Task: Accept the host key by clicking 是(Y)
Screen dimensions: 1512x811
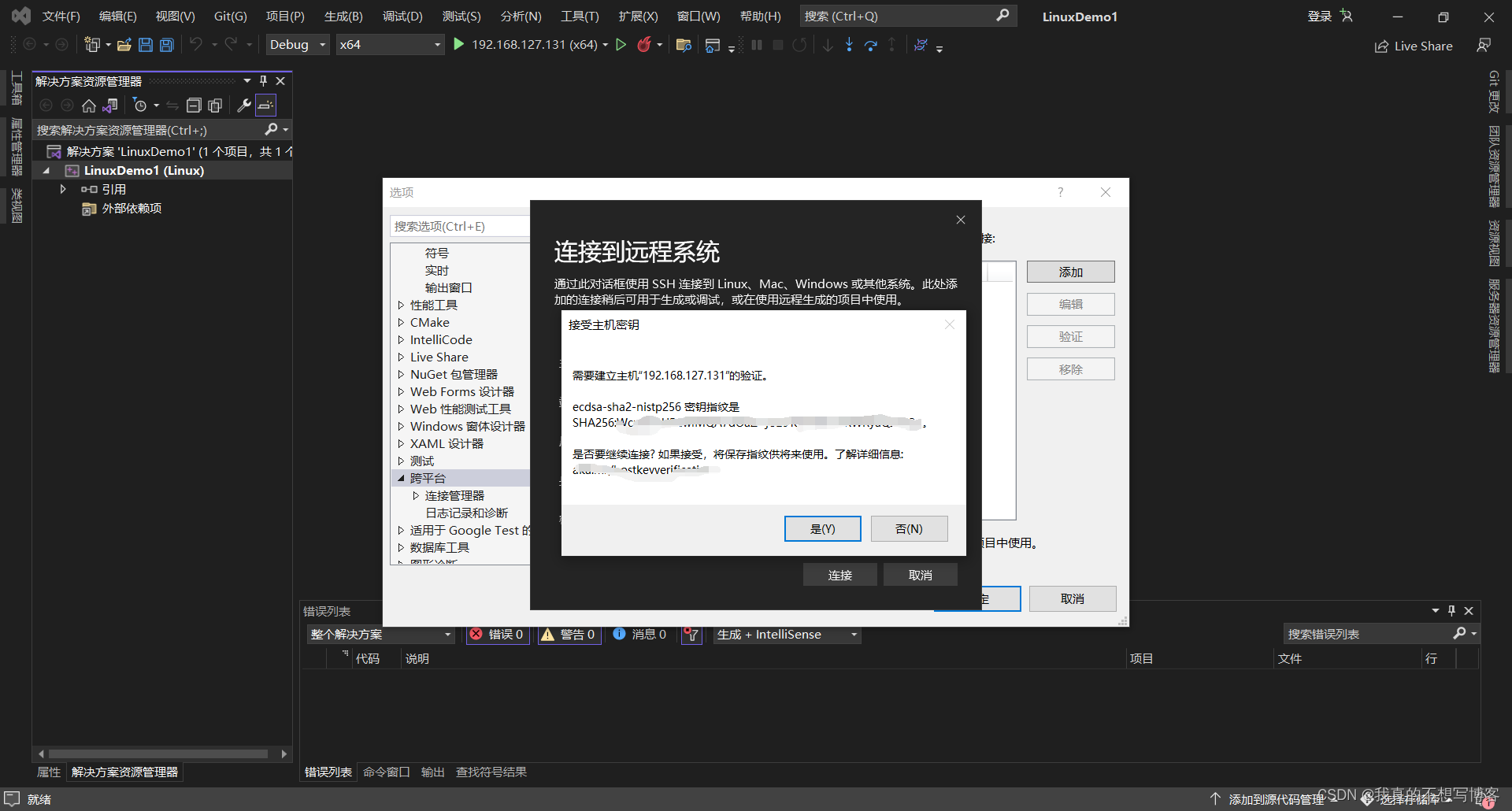Action: click(822, 528)
